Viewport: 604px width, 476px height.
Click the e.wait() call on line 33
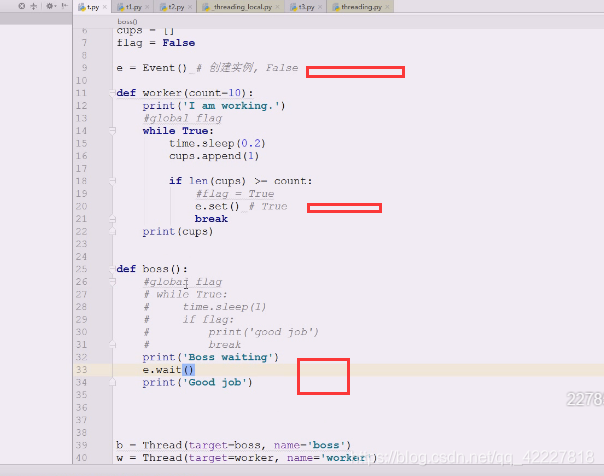[x=168, y=370]
